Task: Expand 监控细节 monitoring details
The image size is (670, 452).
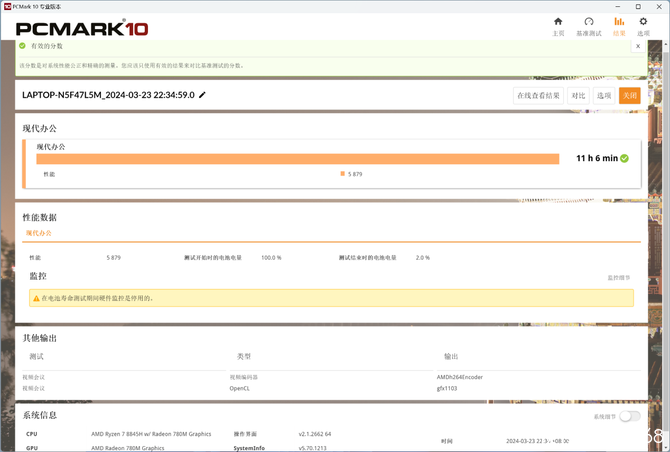Action: pyautogui.click(x=619, y=277)
